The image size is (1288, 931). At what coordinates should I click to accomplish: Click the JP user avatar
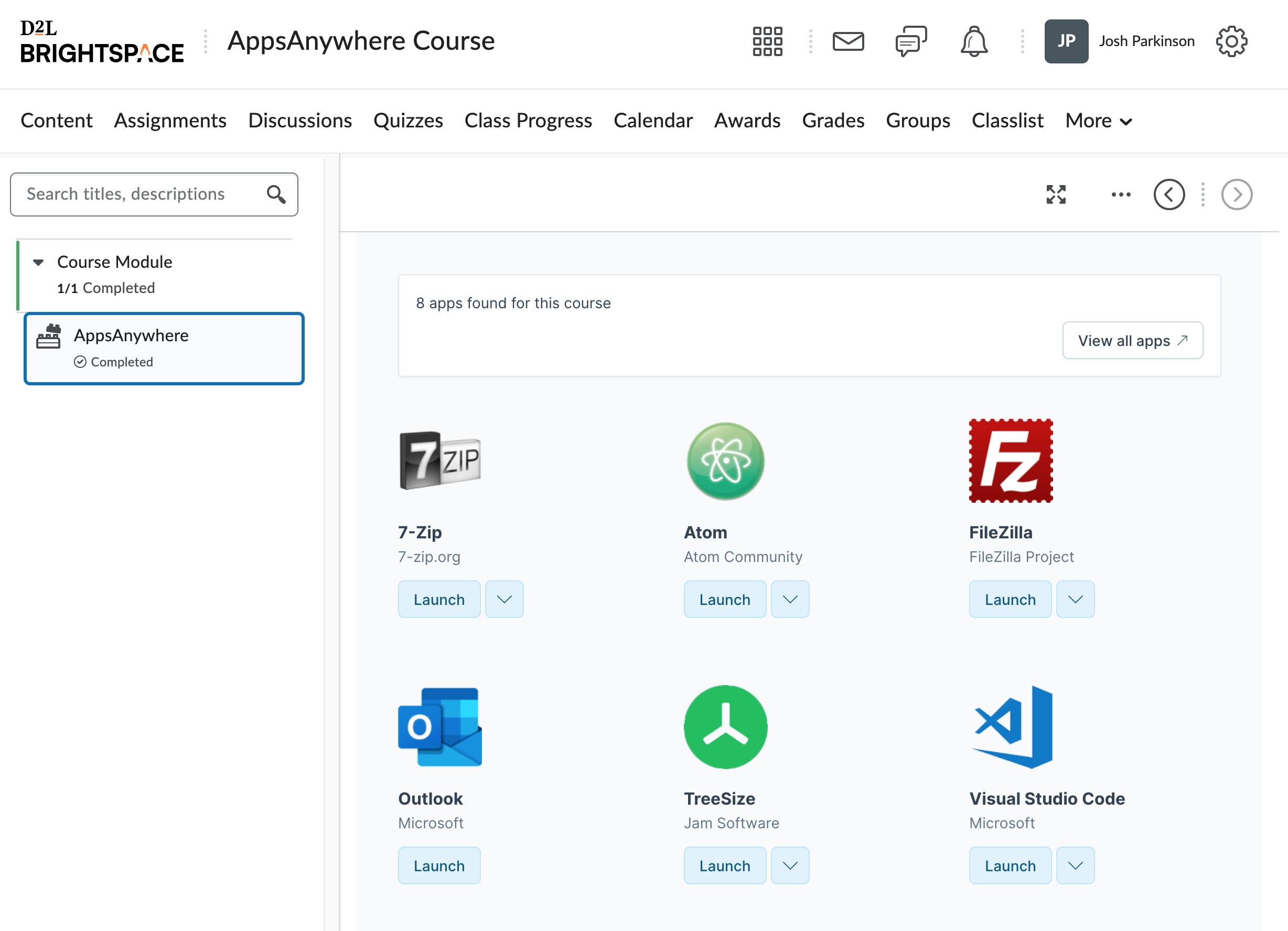[1066, 41]
